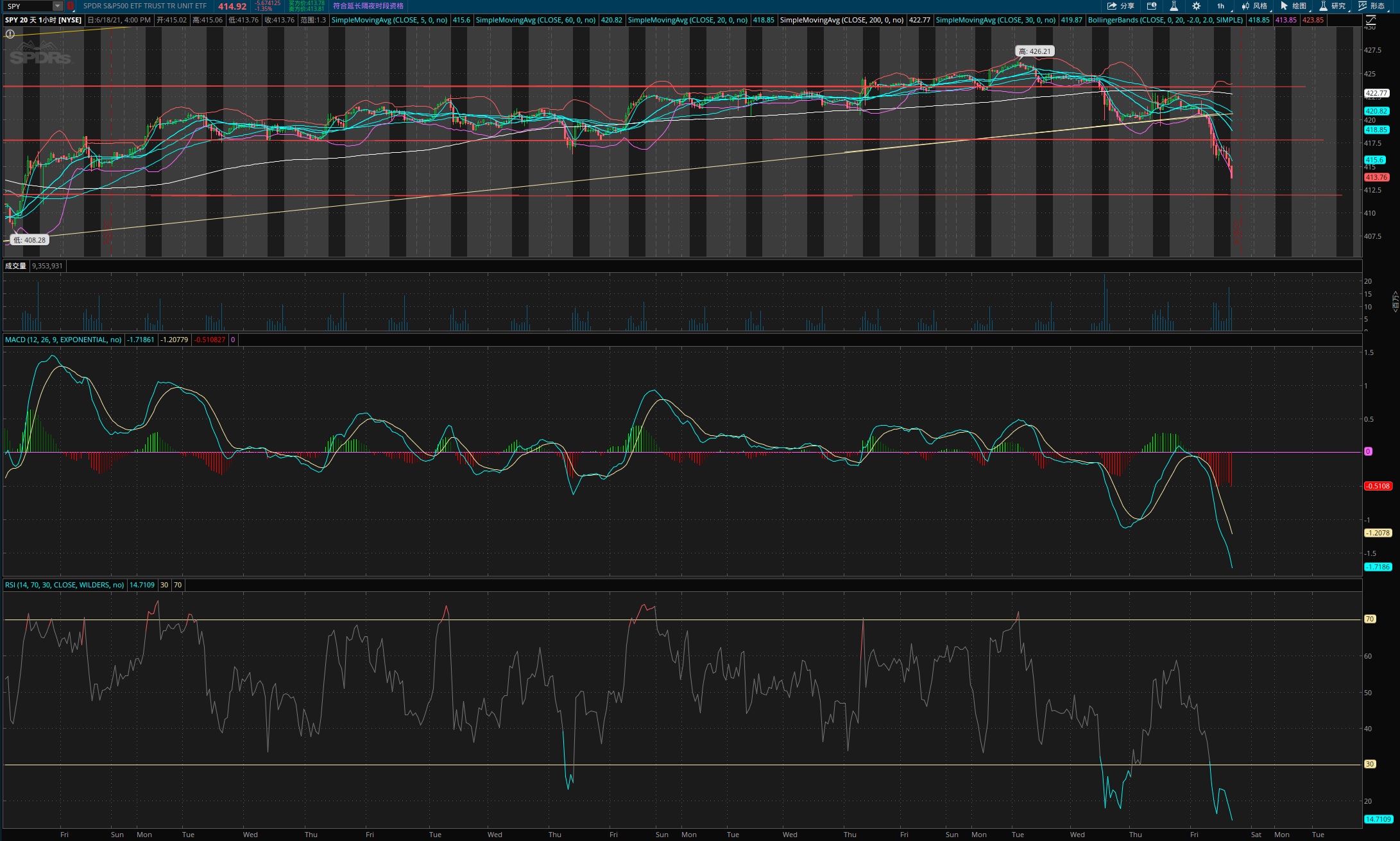The width and height of the screenshot is (1400, 841).
Task: Click the MACD signal value tag -1.2078
Action: (1378, 533)
